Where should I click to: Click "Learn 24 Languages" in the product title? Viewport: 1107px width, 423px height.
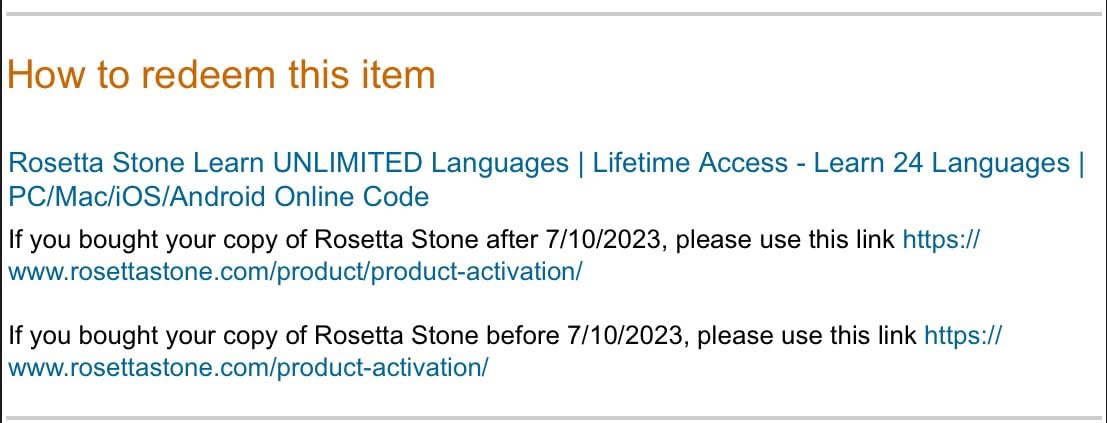[942, 163]
